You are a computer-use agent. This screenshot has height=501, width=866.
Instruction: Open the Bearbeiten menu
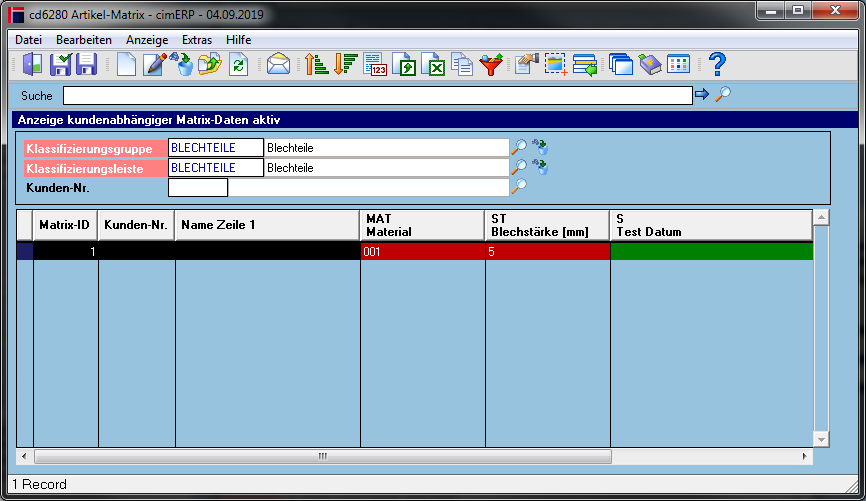[84, 40]
